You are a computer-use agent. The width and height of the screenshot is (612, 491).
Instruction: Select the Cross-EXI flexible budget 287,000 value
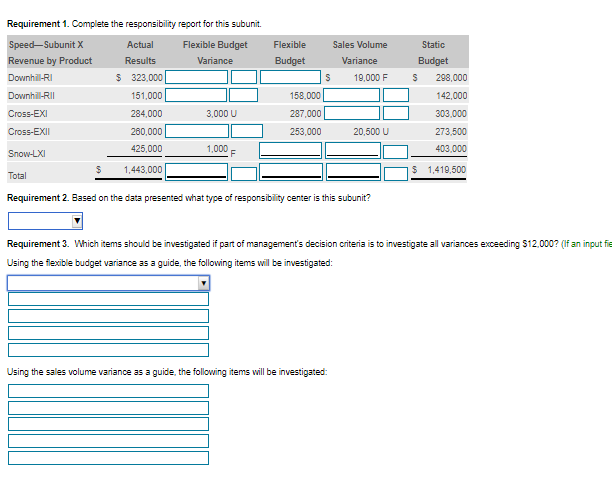point(305,114)
